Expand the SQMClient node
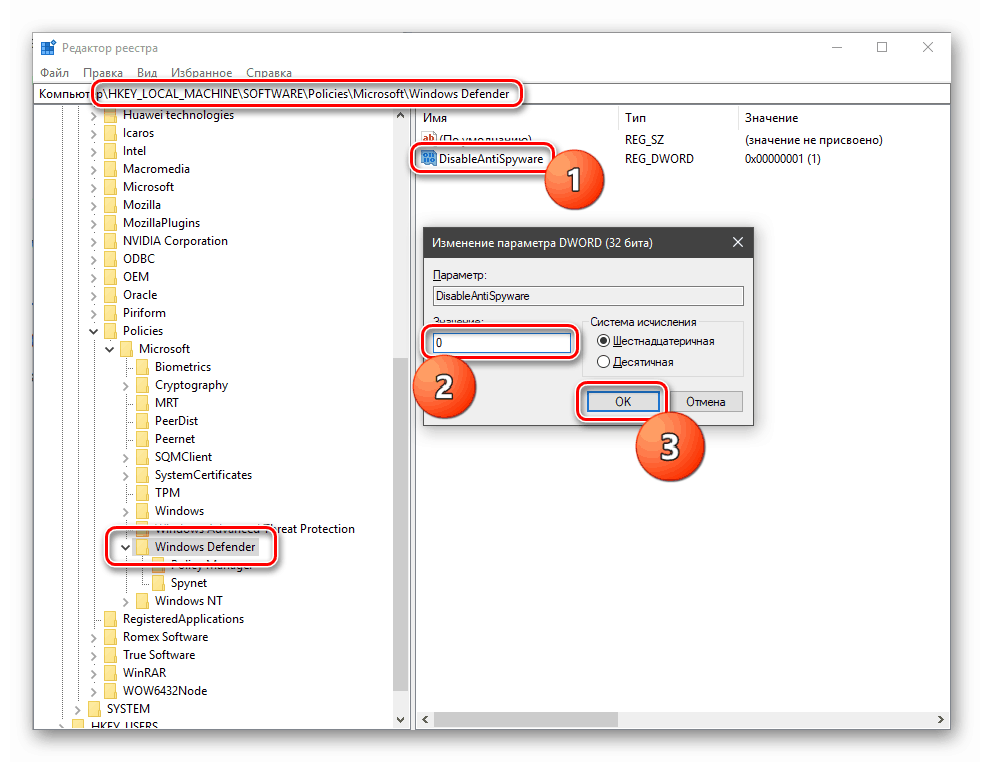The height and width of the screenshot is (762, 983). pos(125,458)
